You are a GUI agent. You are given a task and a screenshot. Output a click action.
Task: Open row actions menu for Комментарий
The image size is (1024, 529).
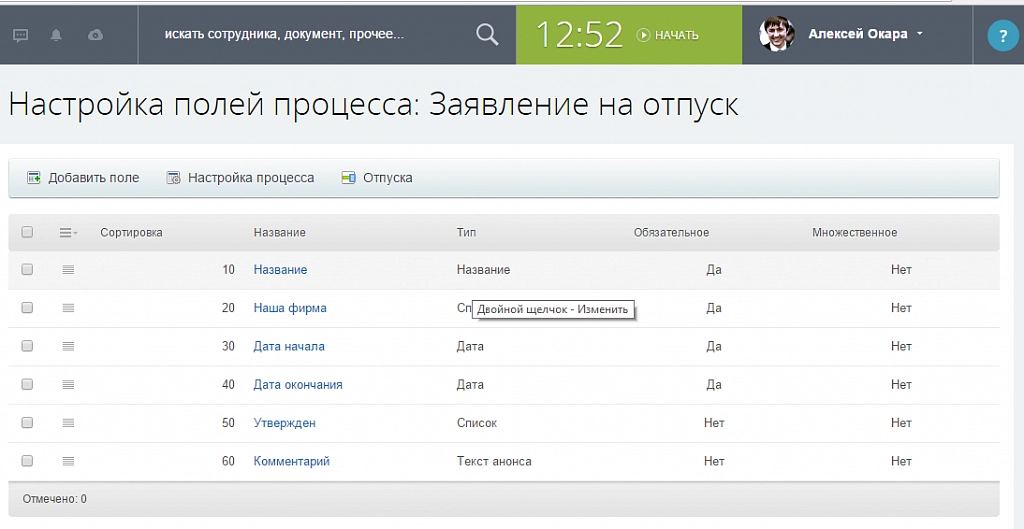[69, 461]
